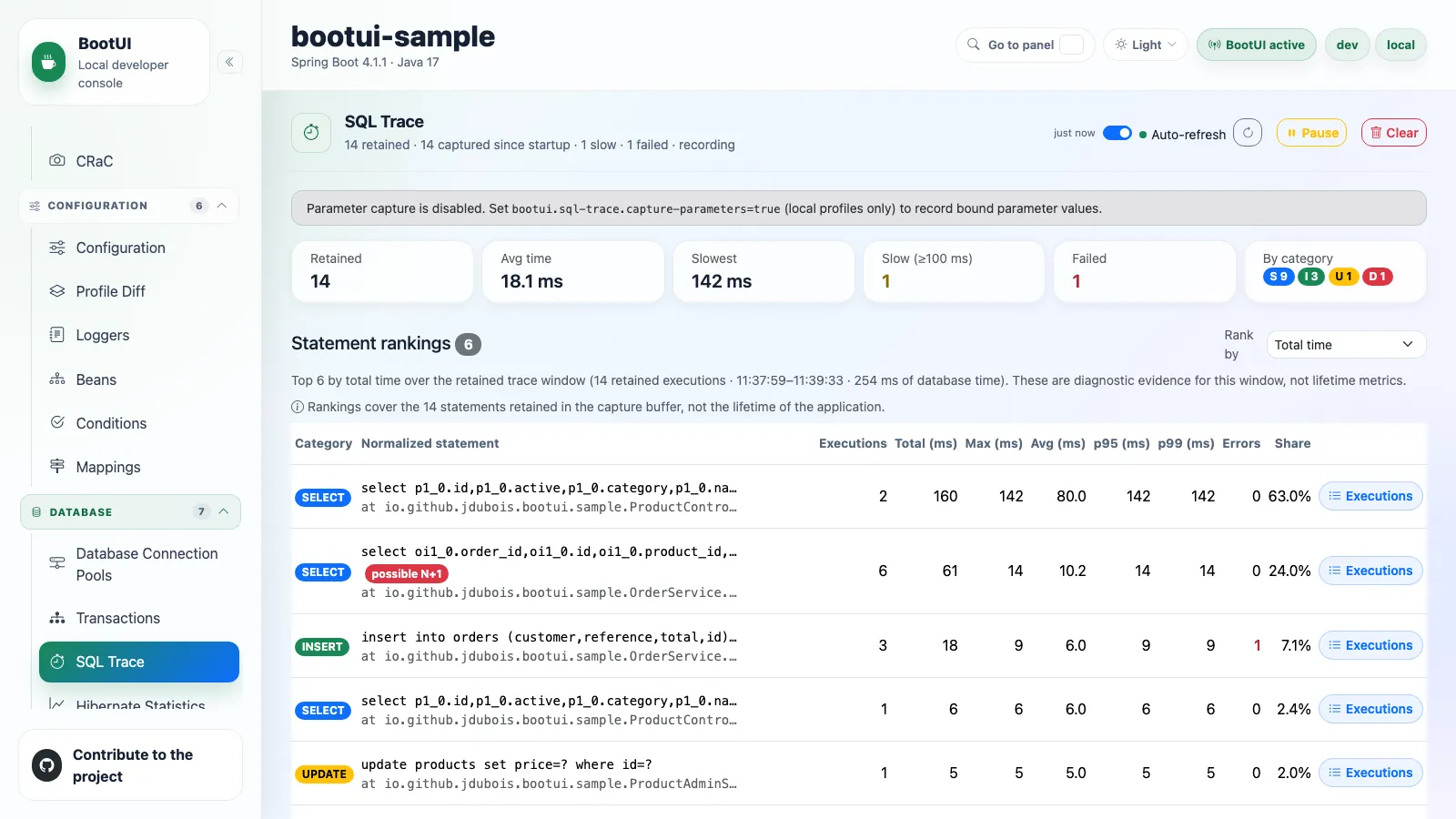Click the search magnifier icon
The width and height of the screenshot is (1456, 819).
[974, 45]
